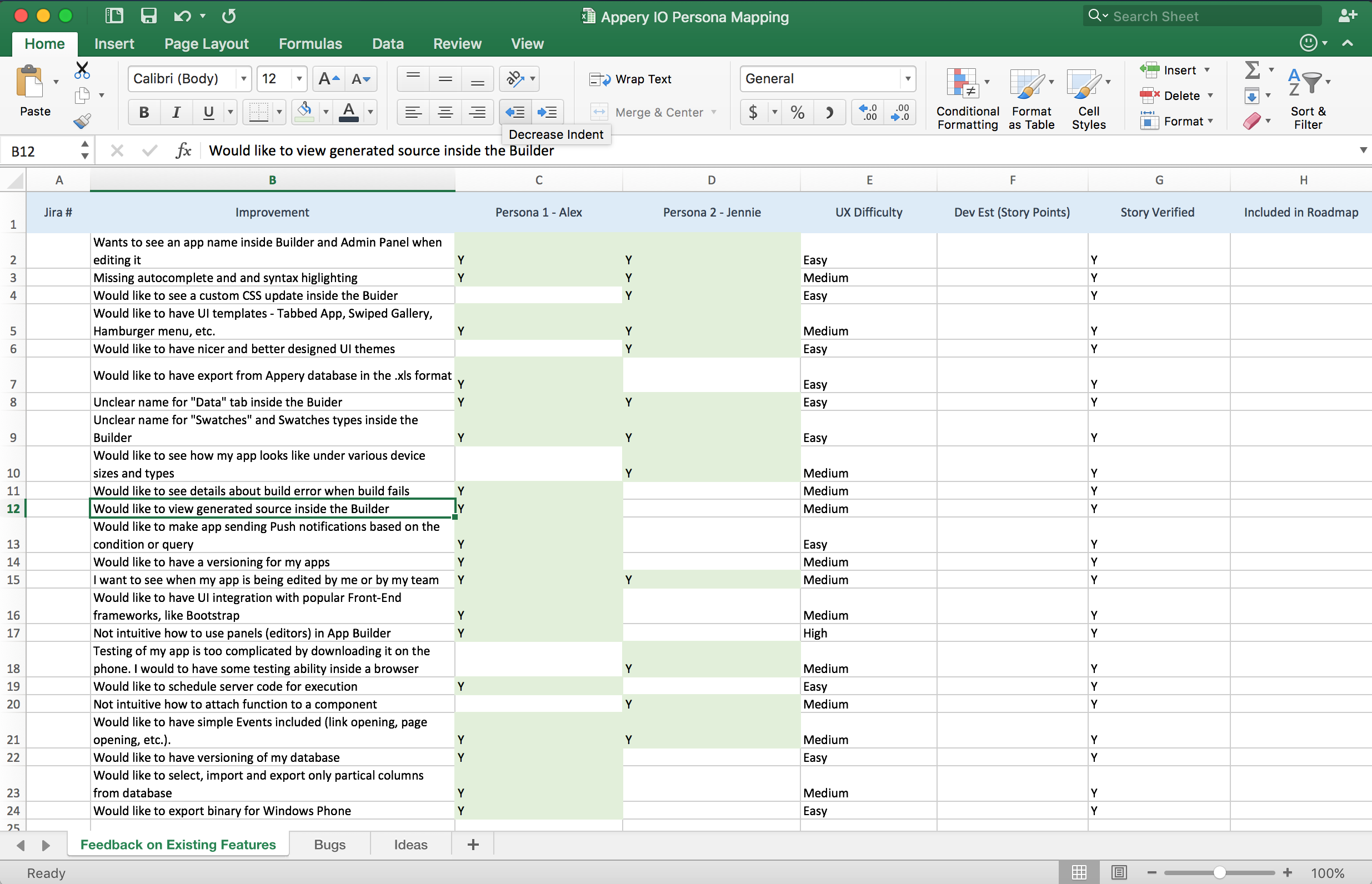Select the Format Painter brush
This screenshot has width=1372, height=884.
82,120
